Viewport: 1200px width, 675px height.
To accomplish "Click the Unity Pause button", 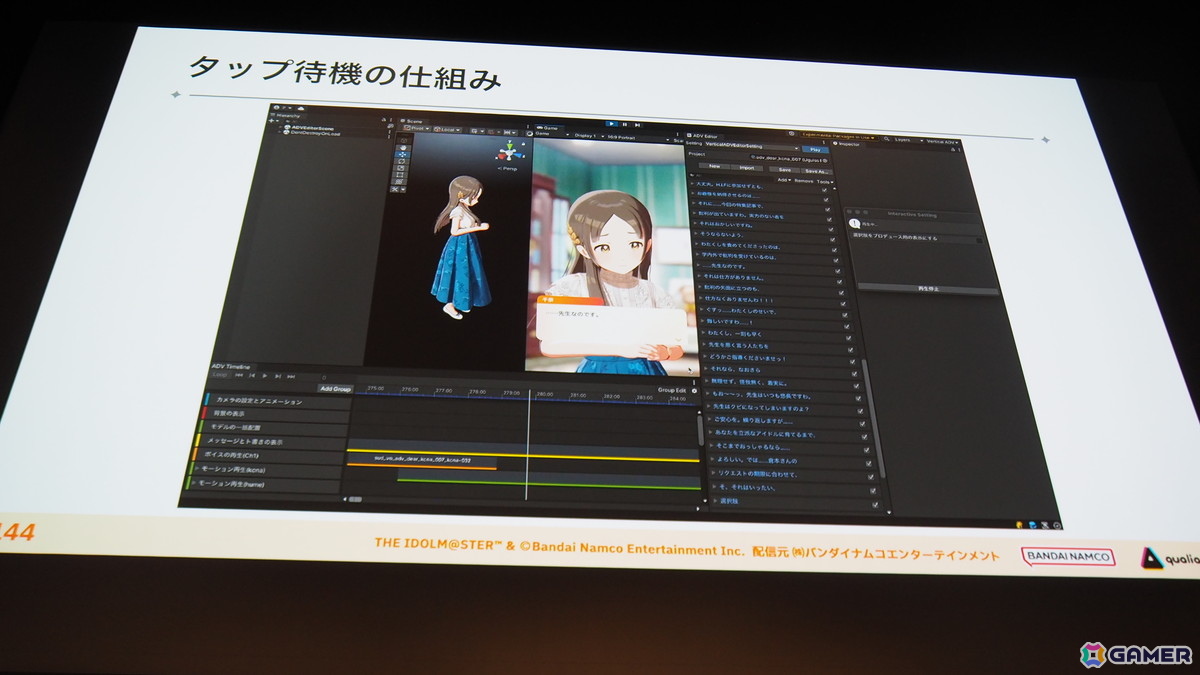I will tap(625, 124).
